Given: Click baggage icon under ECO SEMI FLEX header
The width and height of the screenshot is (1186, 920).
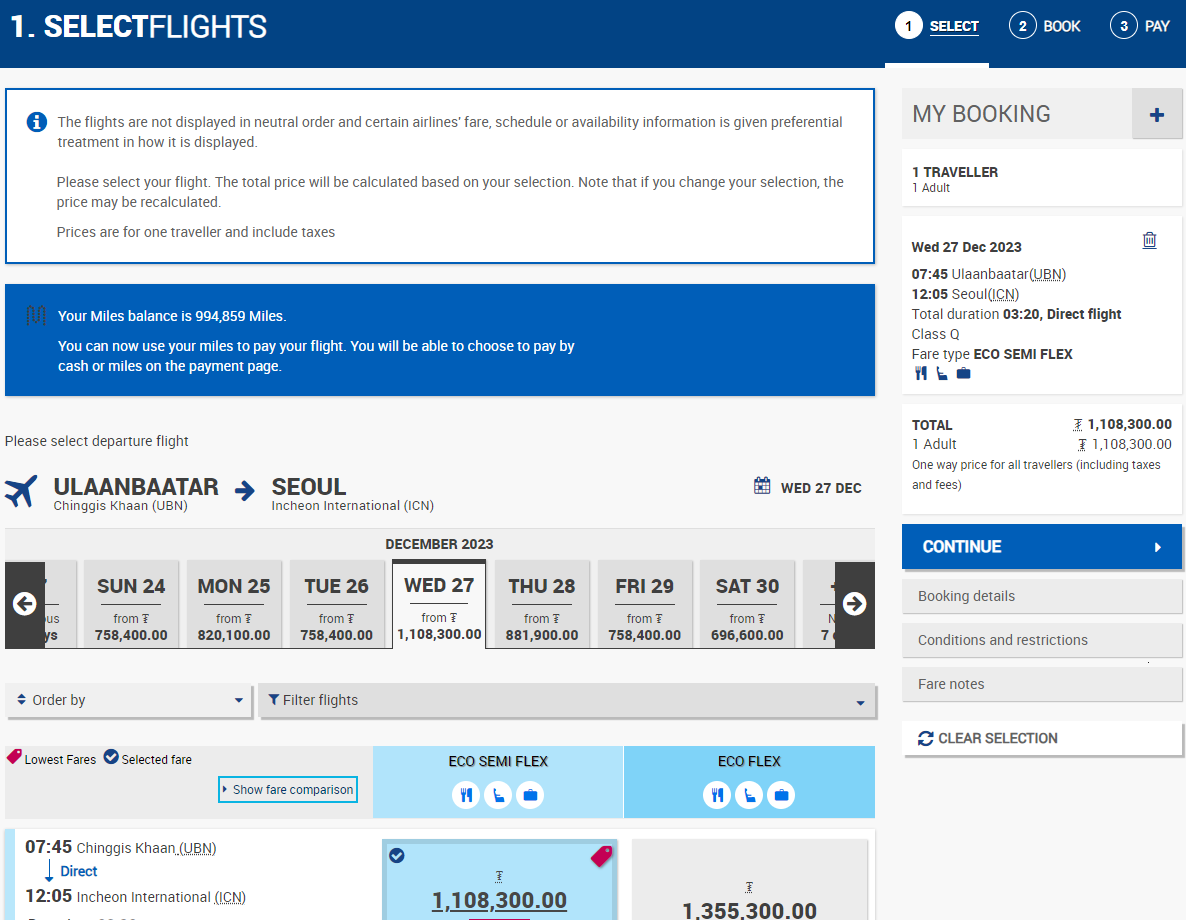Looking at the screenshot, I should coord(530,795).
